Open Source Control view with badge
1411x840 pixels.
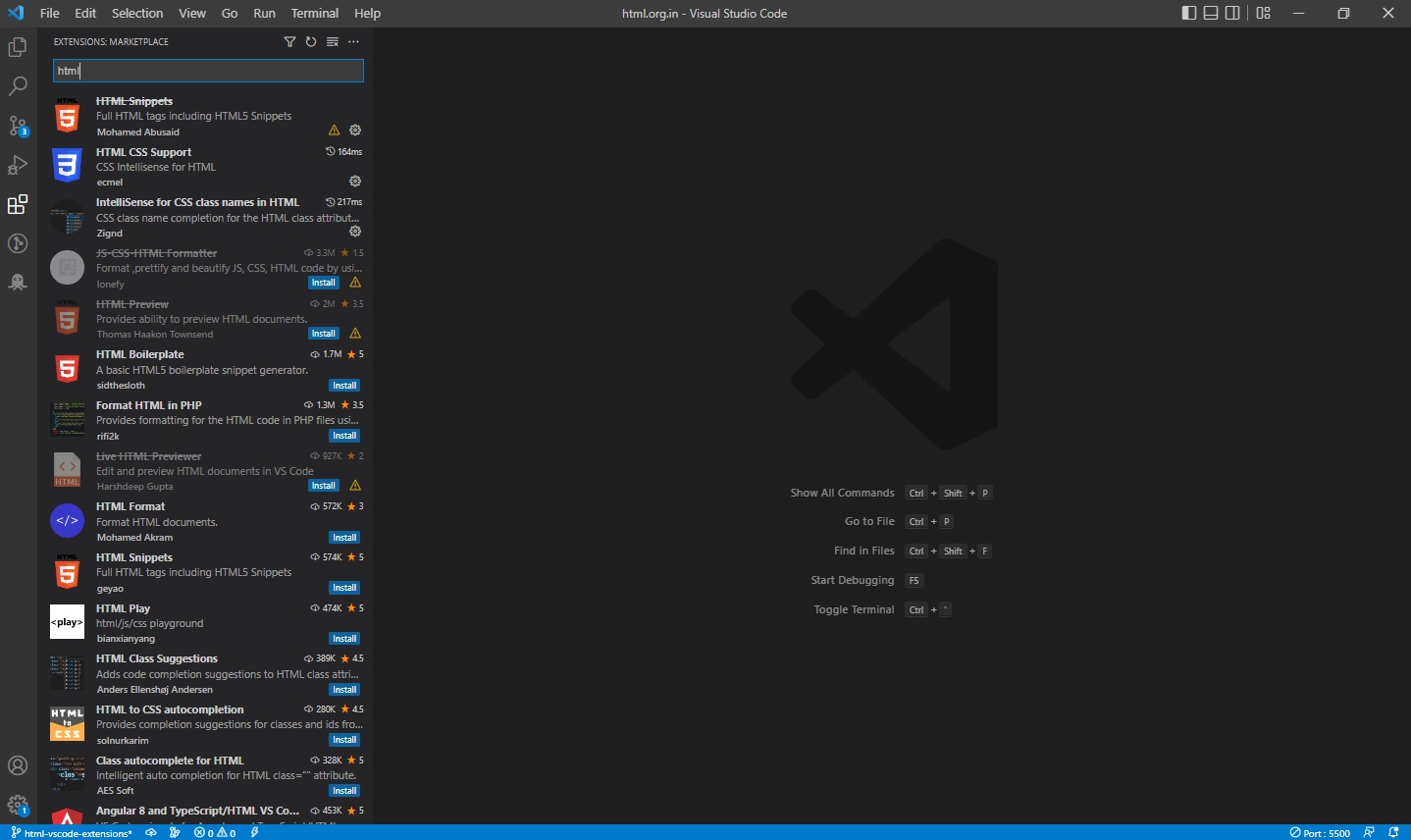point(18,126)
